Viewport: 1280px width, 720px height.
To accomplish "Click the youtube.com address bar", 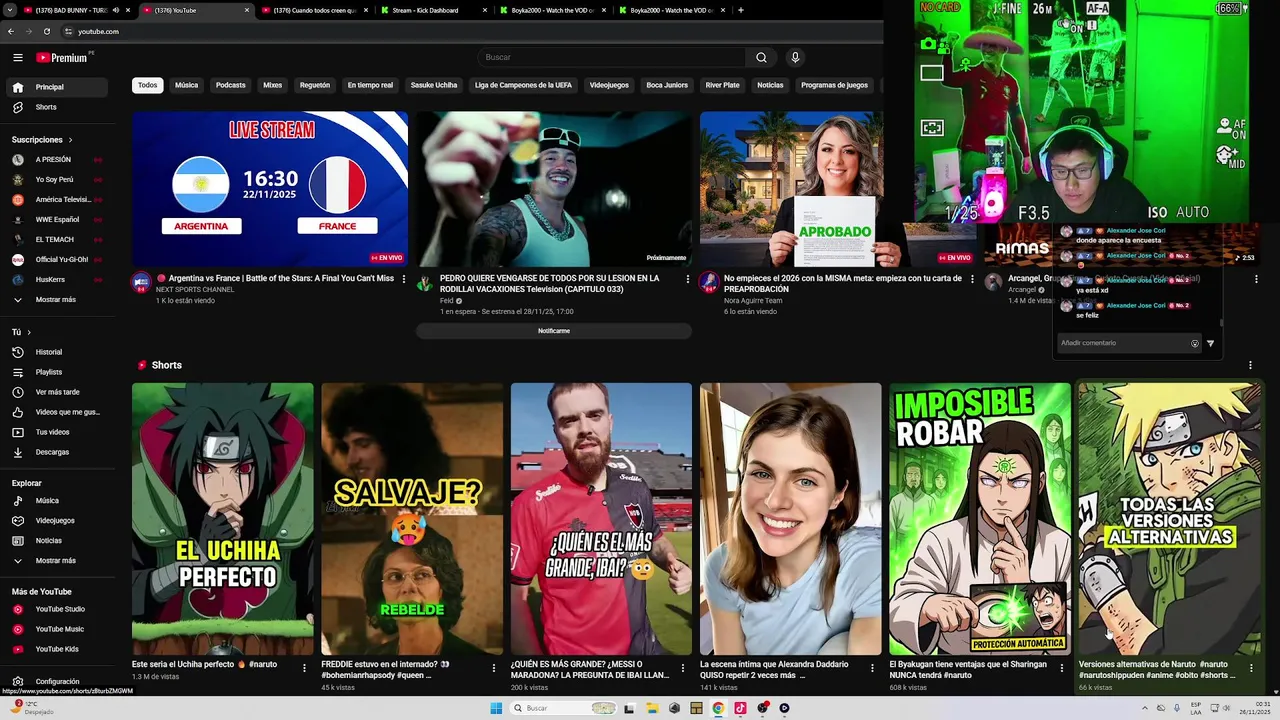I will click(470, 31).
